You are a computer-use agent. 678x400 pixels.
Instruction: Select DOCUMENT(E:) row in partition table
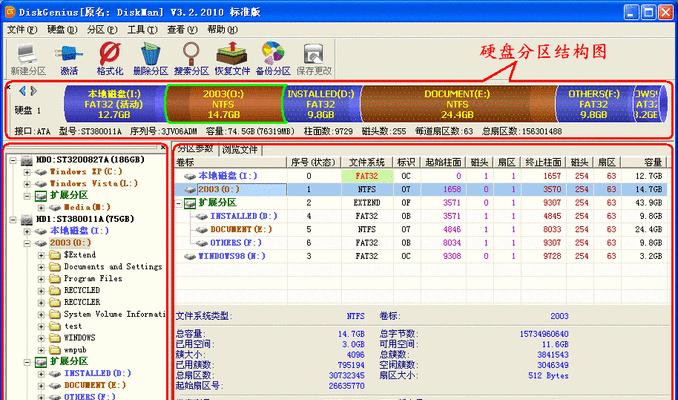[421, 229]
